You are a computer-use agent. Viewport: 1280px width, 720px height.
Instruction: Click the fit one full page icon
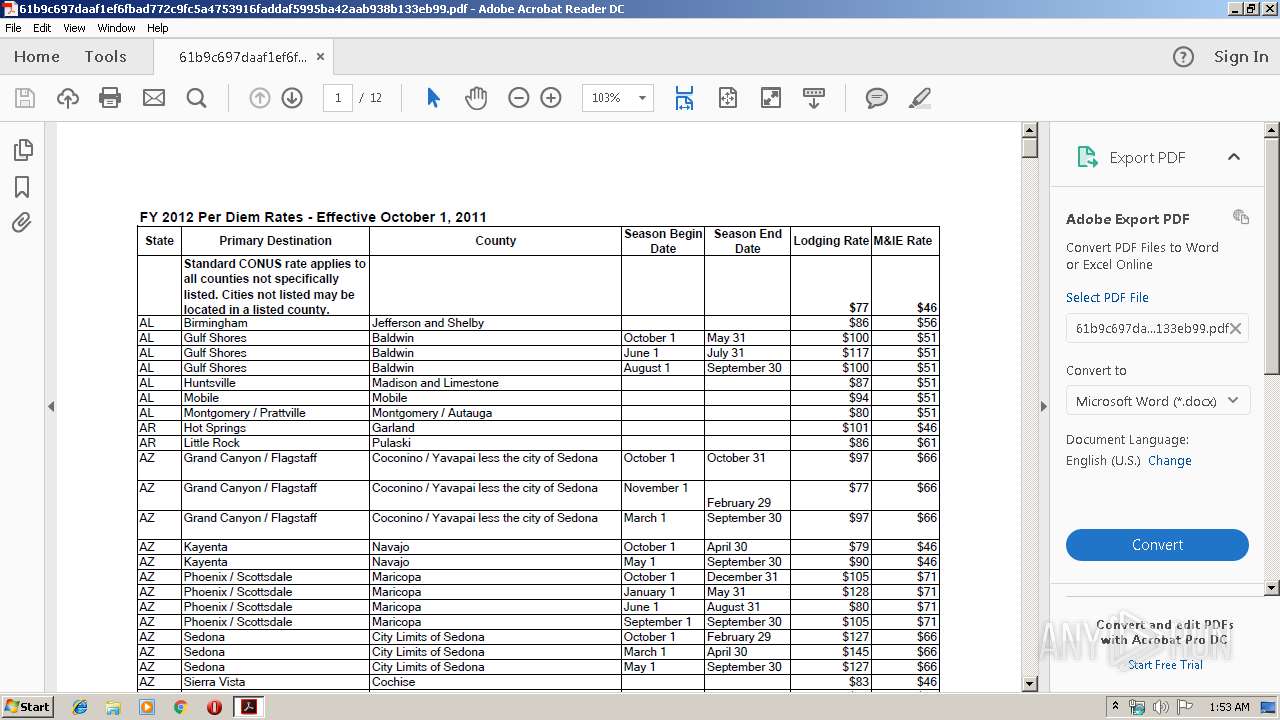(x=727, y=98)
